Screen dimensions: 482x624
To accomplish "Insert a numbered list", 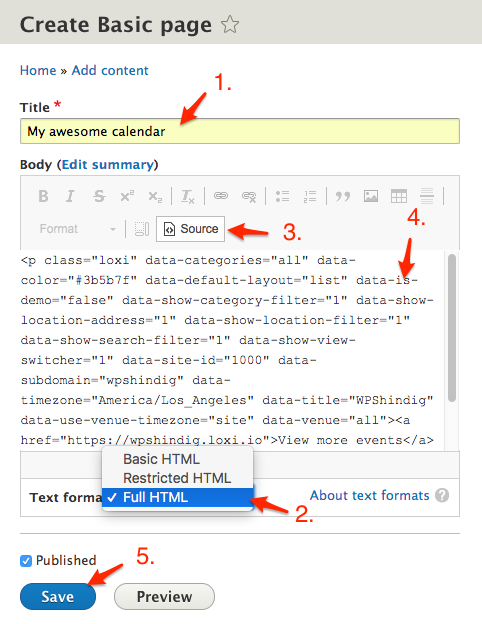I will (x=310, y=196).
